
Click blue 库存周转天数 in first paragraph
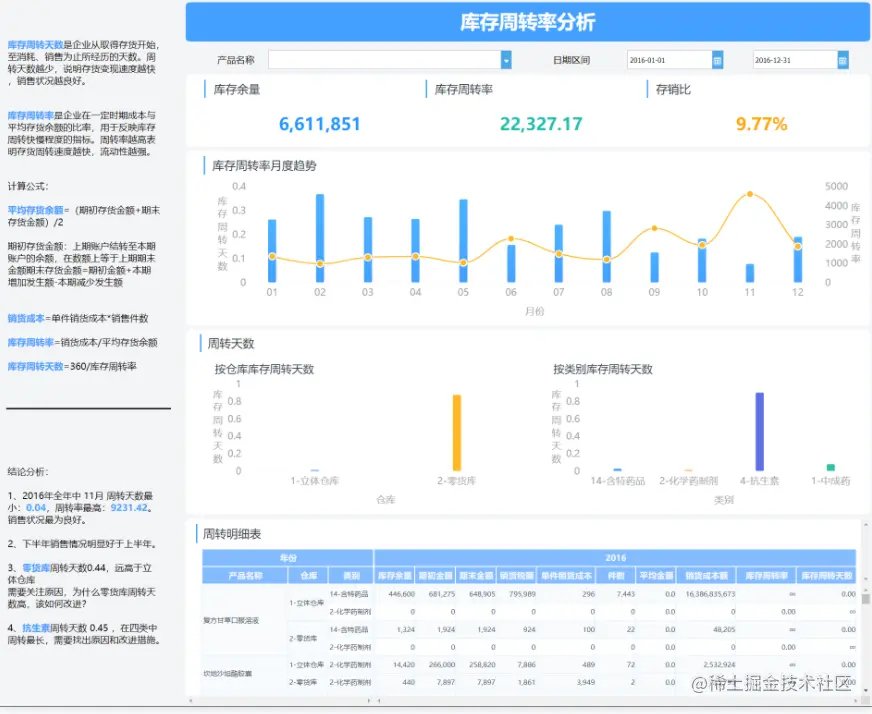click(x=36, y=45)
